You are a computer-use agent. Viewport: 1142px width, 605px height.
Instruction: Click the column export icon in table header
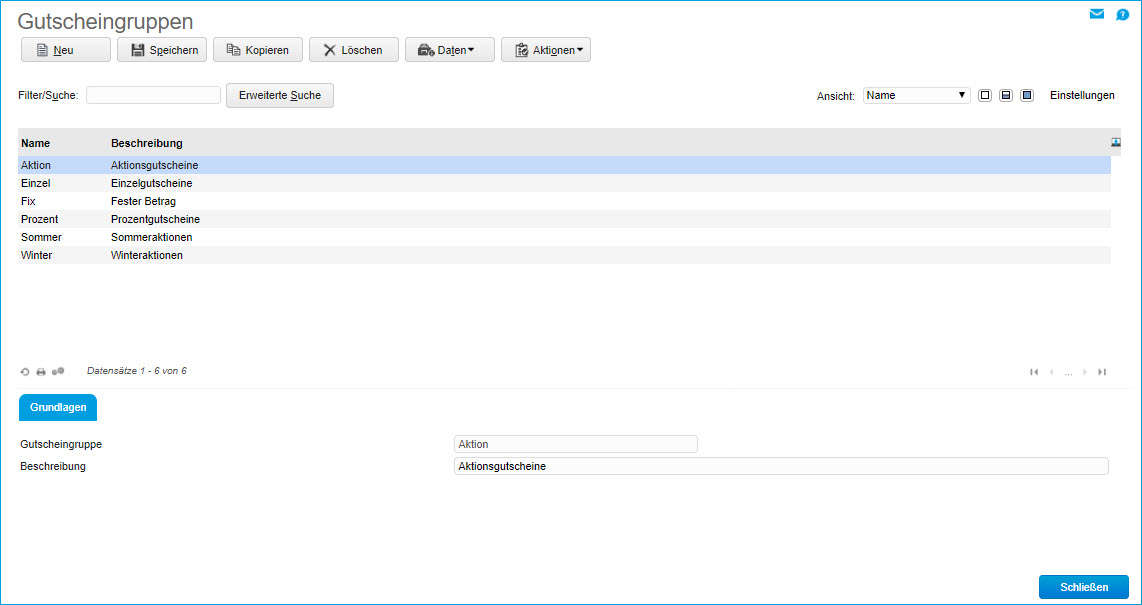click(1116, 143)
